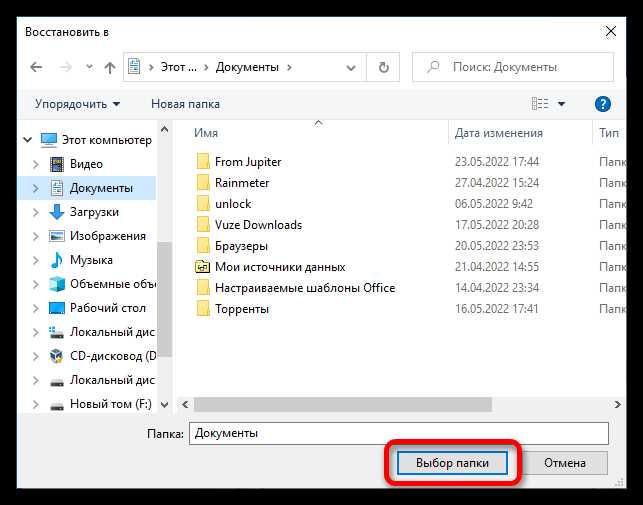Expand the Новый том (F:) node

click(x=36, y=404)
